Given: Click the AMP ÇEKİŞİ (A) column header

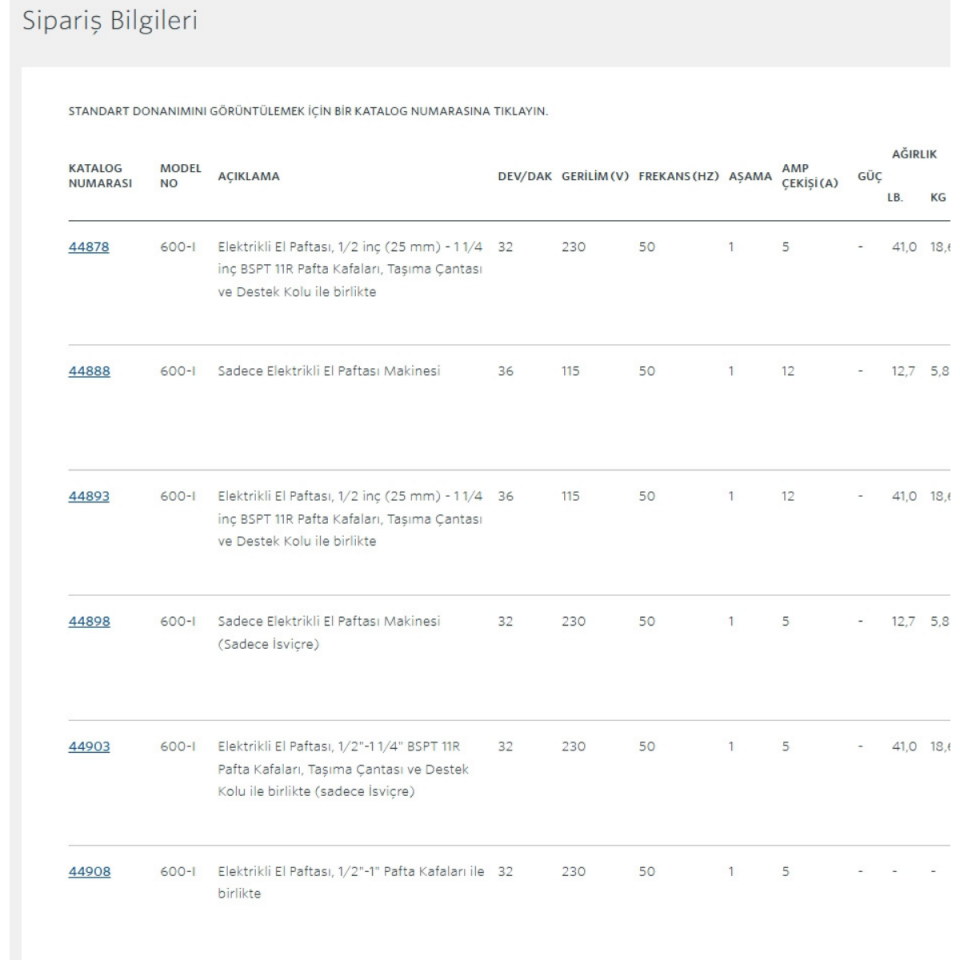Looking at the screenshot, I should click(x=809, y=177).
